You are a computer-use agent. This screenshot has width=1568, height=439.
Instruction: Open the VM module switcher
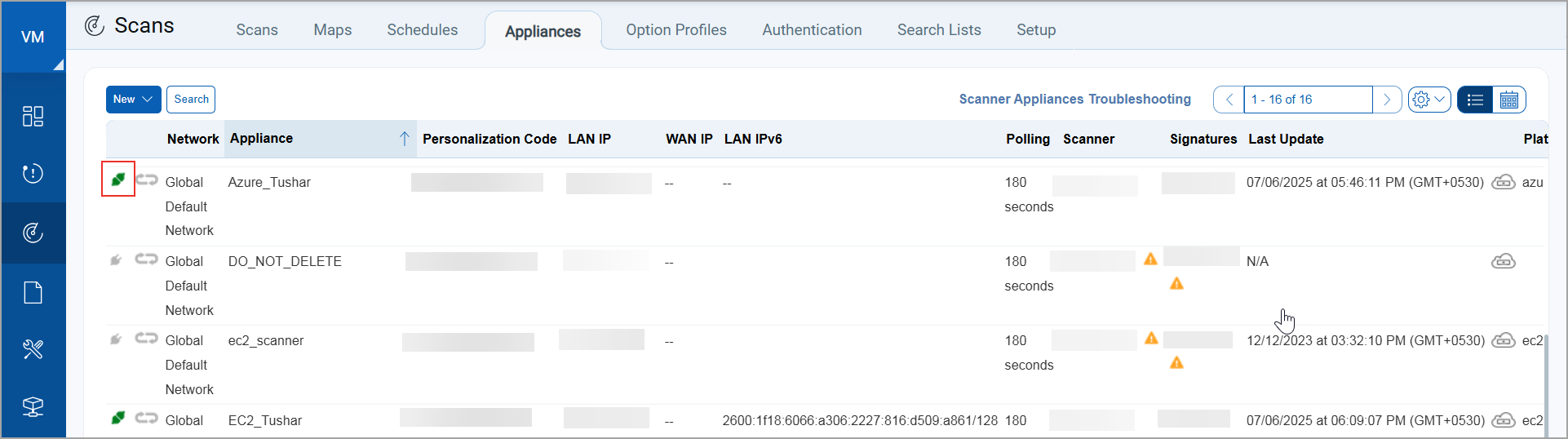tap(33, 38)
